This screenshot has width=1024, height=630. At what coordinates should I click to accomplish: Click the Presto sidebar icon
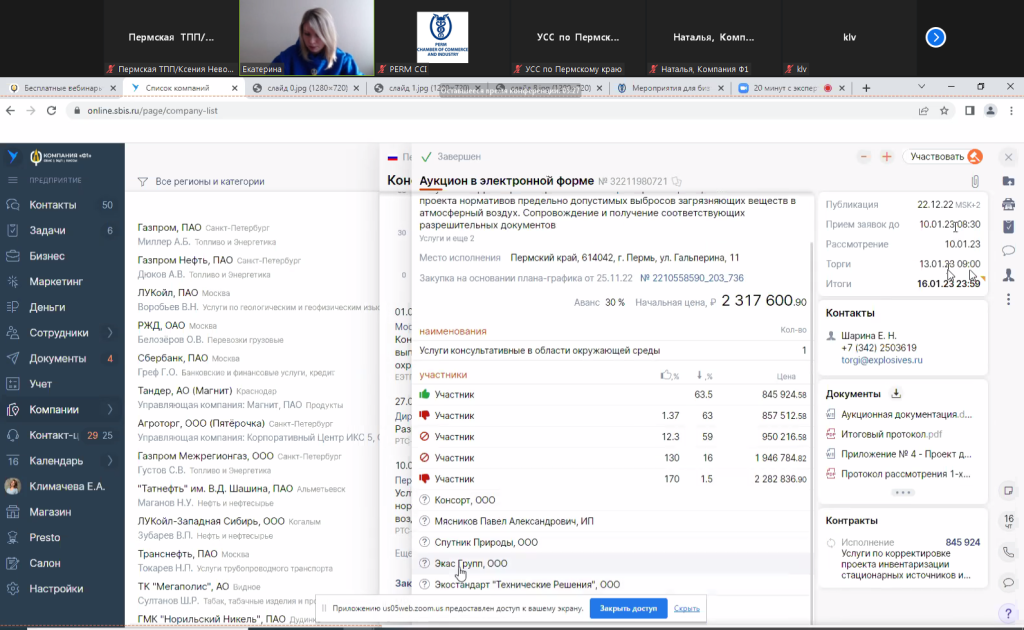point(13,537)
